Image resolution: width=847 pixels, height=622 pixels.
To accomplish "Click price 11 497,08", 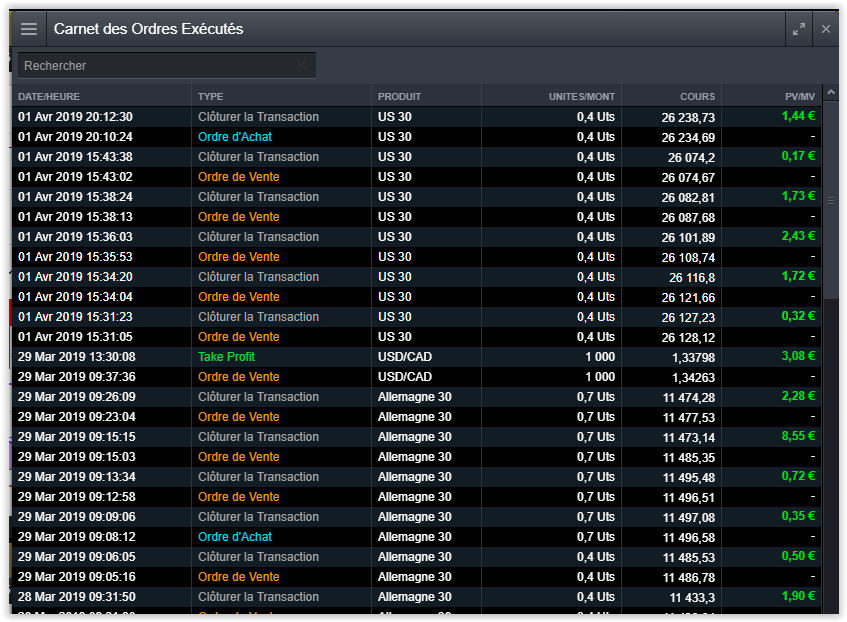I will pyautogui.click(x=689, y=518).
